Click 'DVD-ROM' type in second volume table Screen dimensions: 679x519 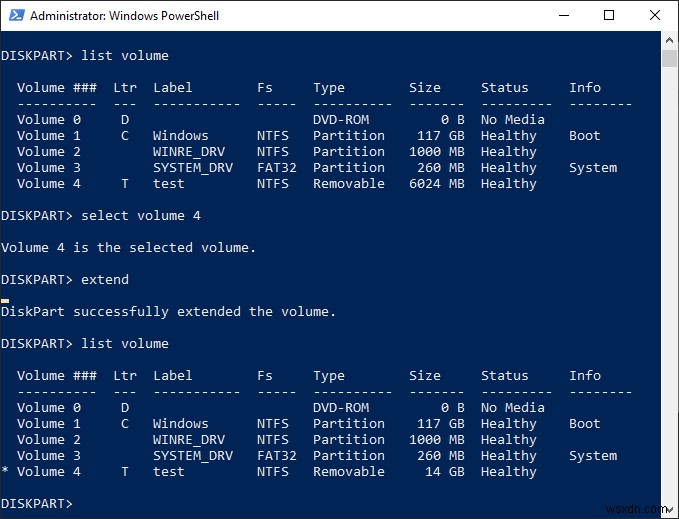click(341, 407)
